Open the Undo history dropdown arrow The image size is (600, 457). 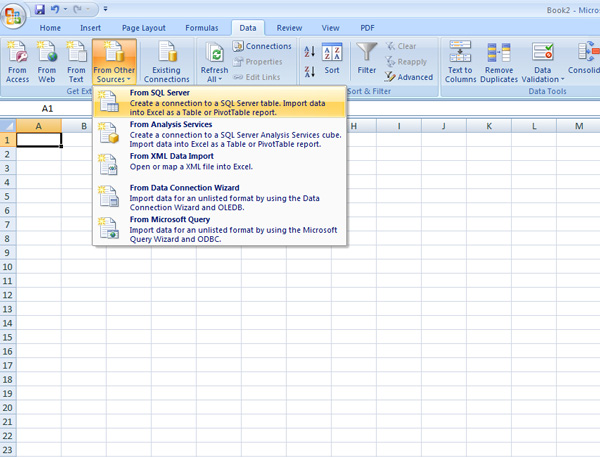tap(65, 9)
